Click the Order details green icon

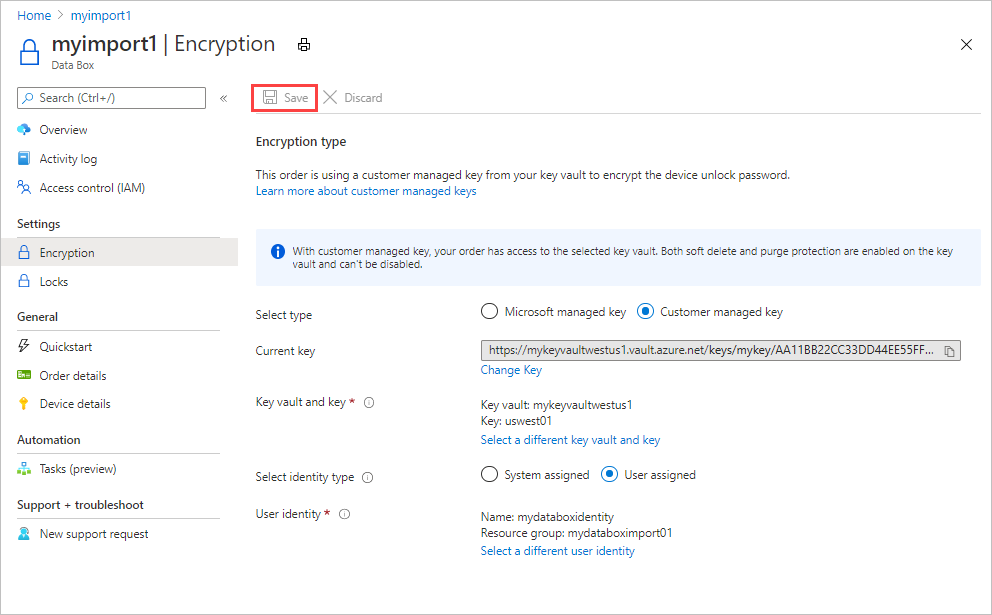tap(24, 375)
